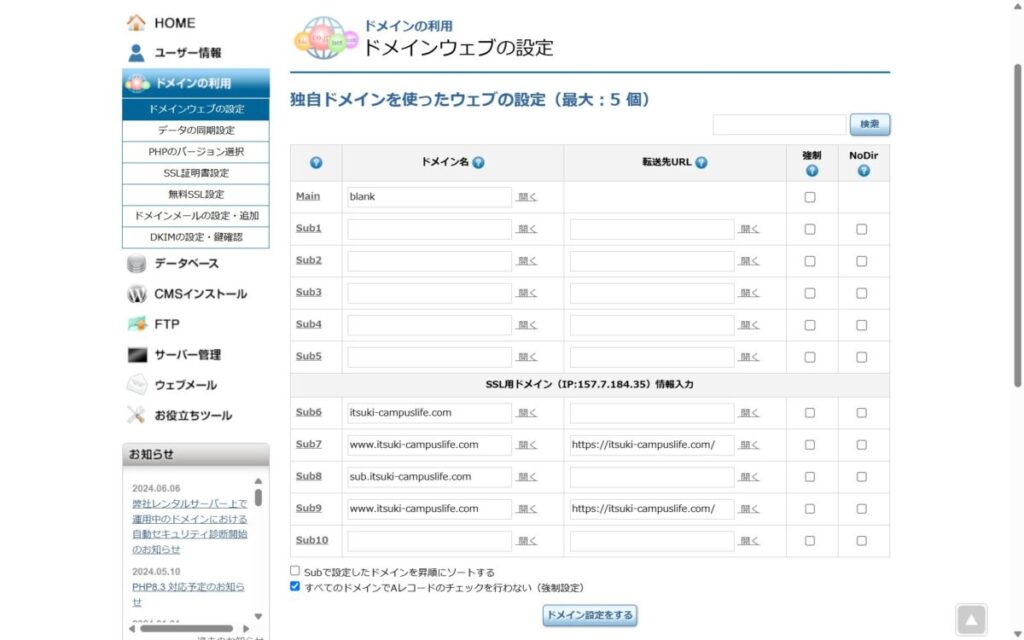Click ドメイン設定をする submit button
The height and width of the screenshot is (640, 1024).
coord(590,615)
